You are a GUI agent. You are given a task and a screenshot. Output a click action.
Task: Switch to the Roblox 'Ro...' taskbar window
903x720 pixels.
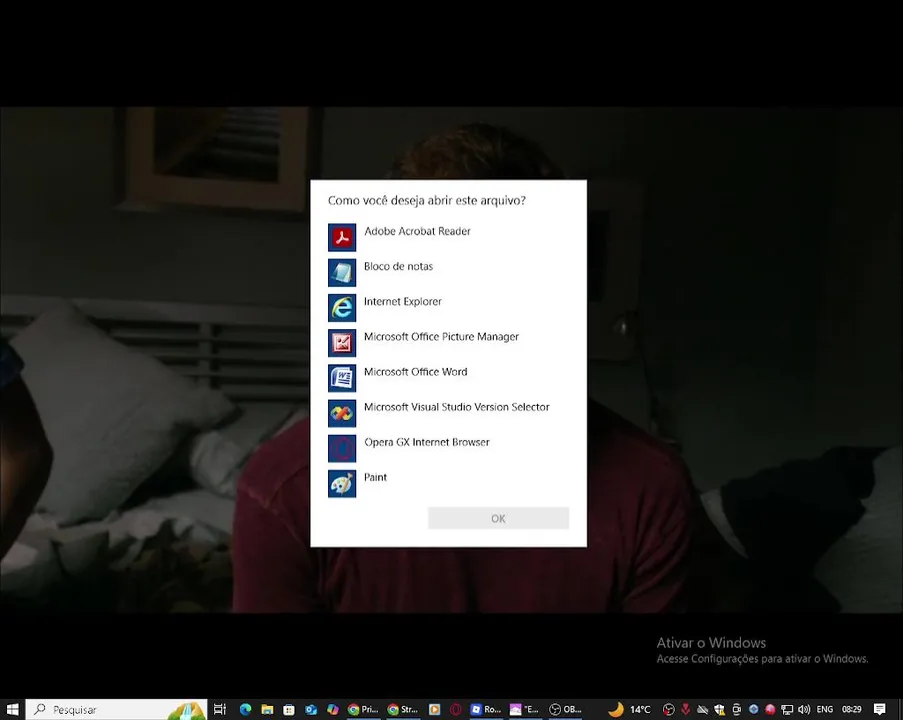(x=486, y=709)
